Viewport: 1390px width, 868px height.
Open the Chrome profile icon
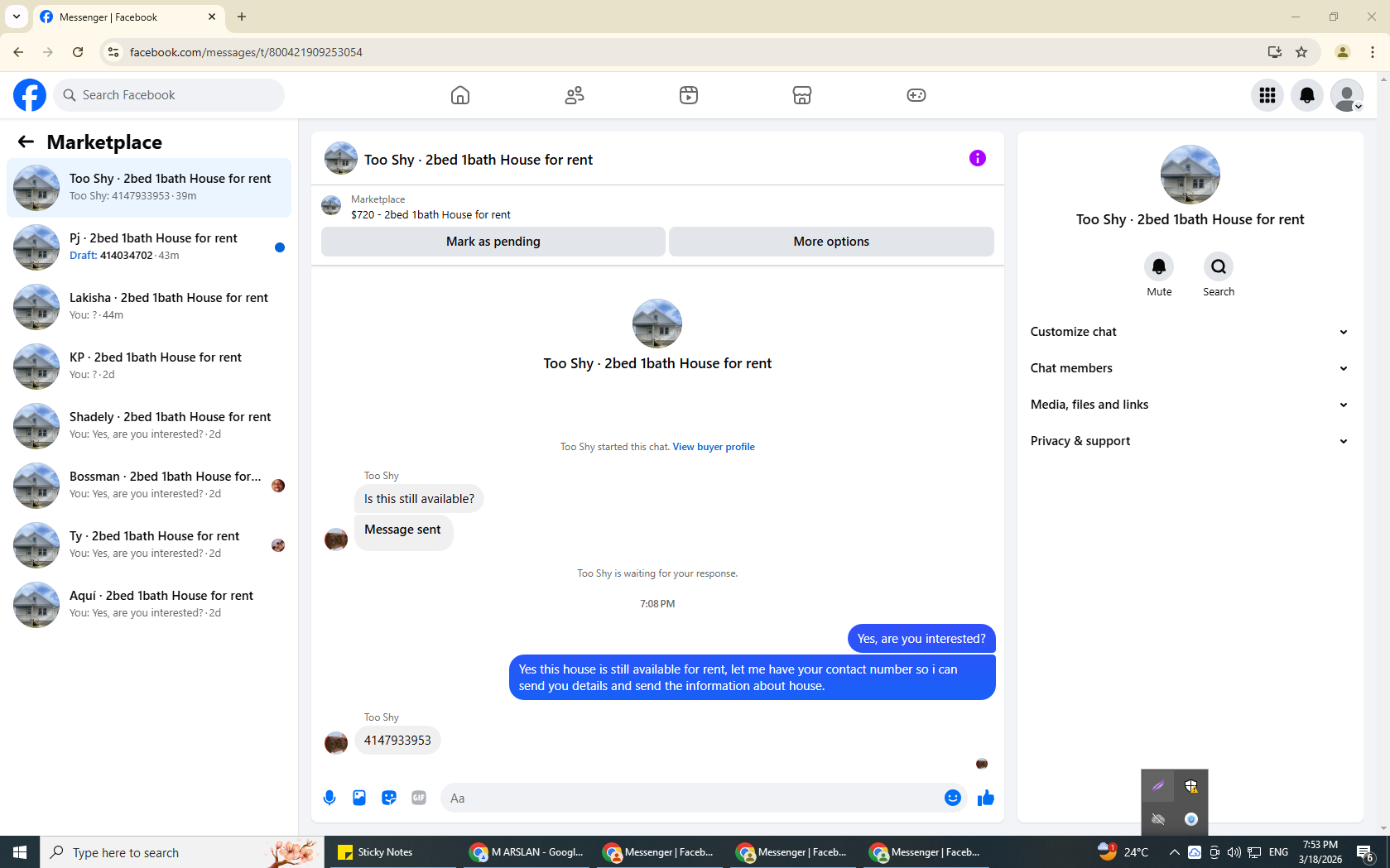point(1343,52)
